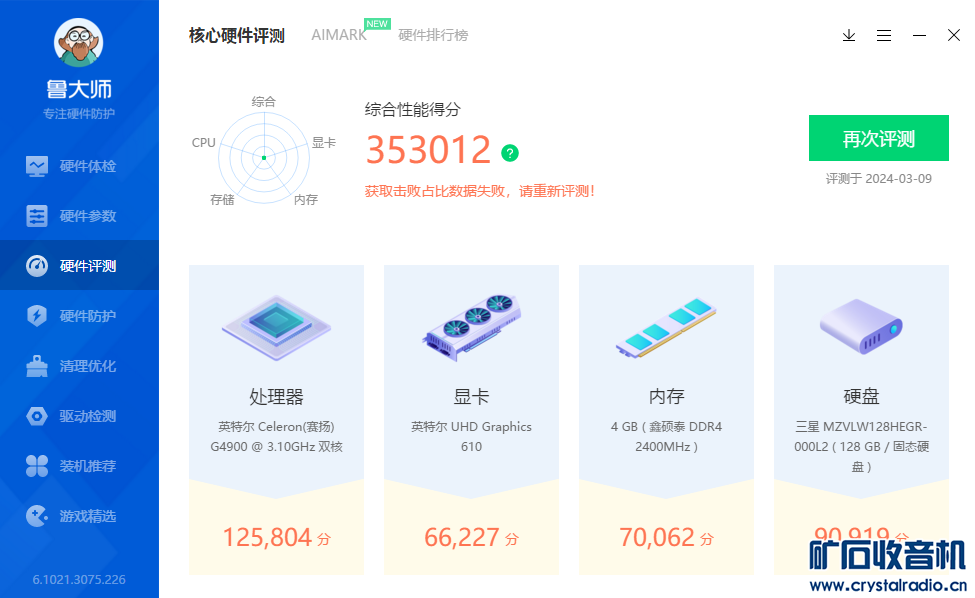Open 硬件体检 in the sidebar
The width and height of the screenshot is (975, 598).
tap(80, 166)
